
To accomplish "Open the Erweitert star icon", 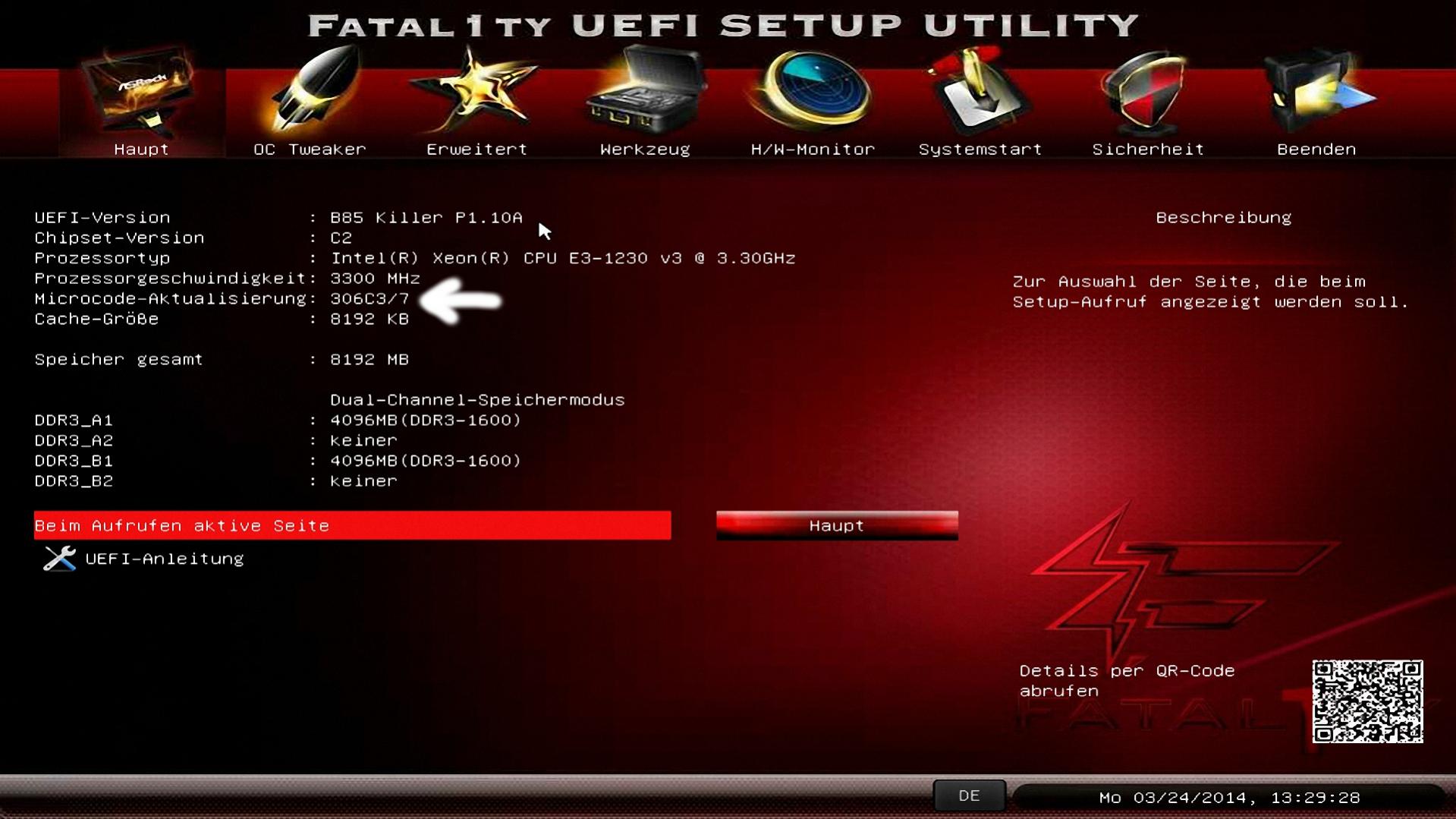I will 476,90.
